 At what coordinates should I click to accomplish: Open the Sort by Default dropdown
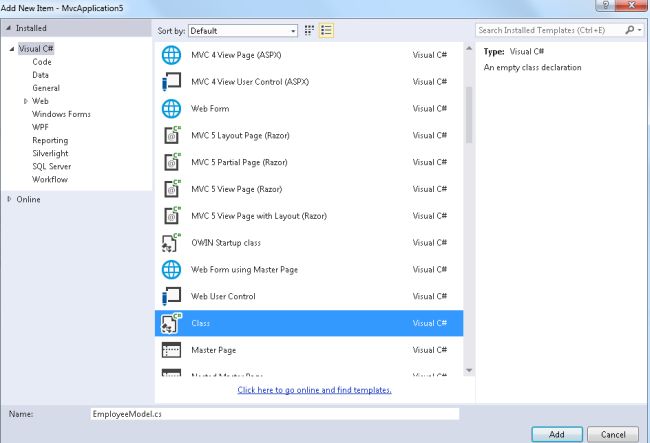[x=243, y=31]
